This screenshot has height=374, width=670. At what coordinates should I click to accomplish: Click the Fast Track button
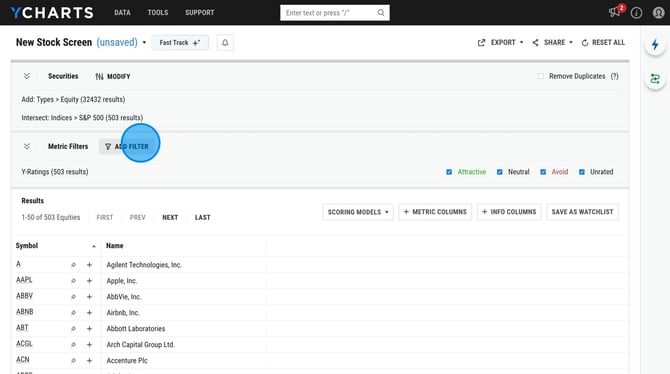(x=180, y=42)
